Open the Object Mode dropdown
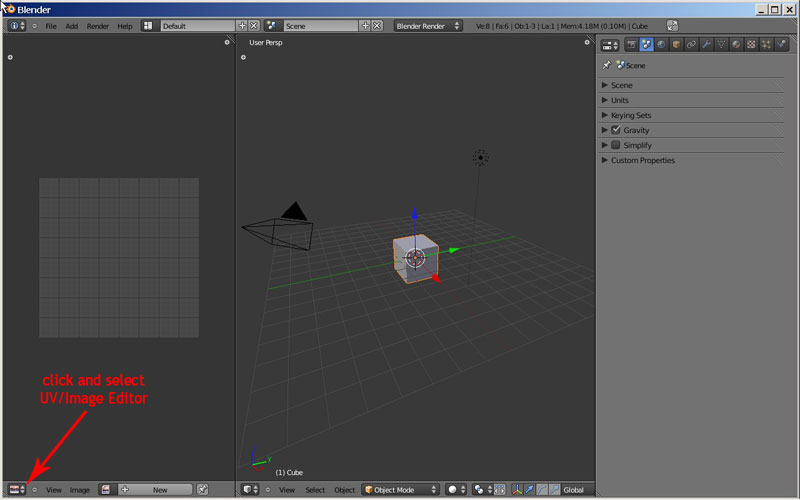Viewport: 800px width, 500px height. [400, 490]
